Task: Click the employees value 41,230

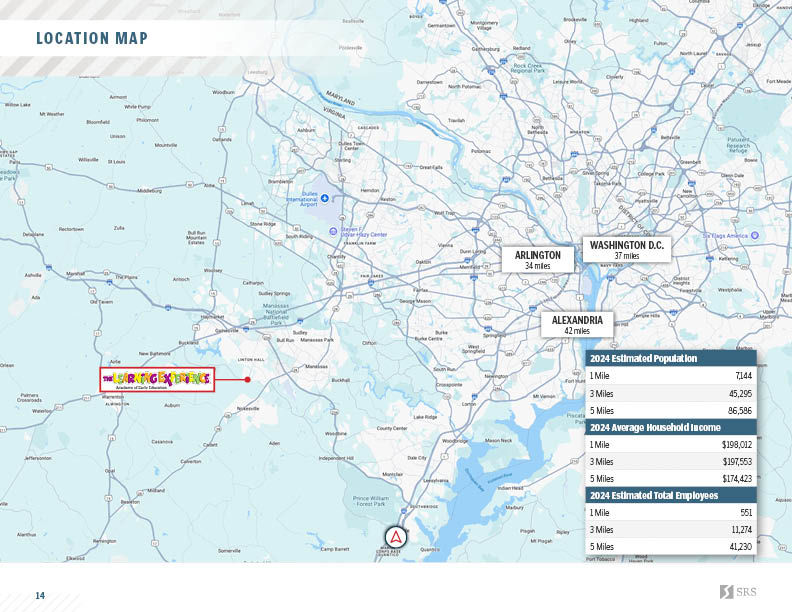Action: [x=740, y=547]
